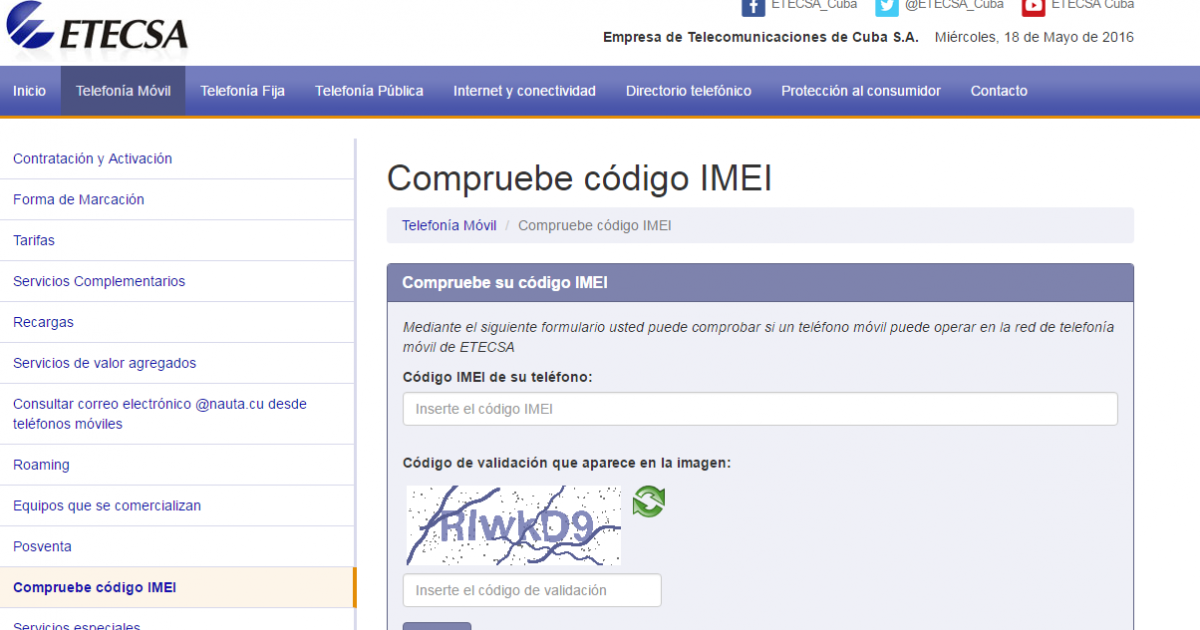Open Tarifas in the sidebar
1200x630 pixels.
(x=34, y=241)
